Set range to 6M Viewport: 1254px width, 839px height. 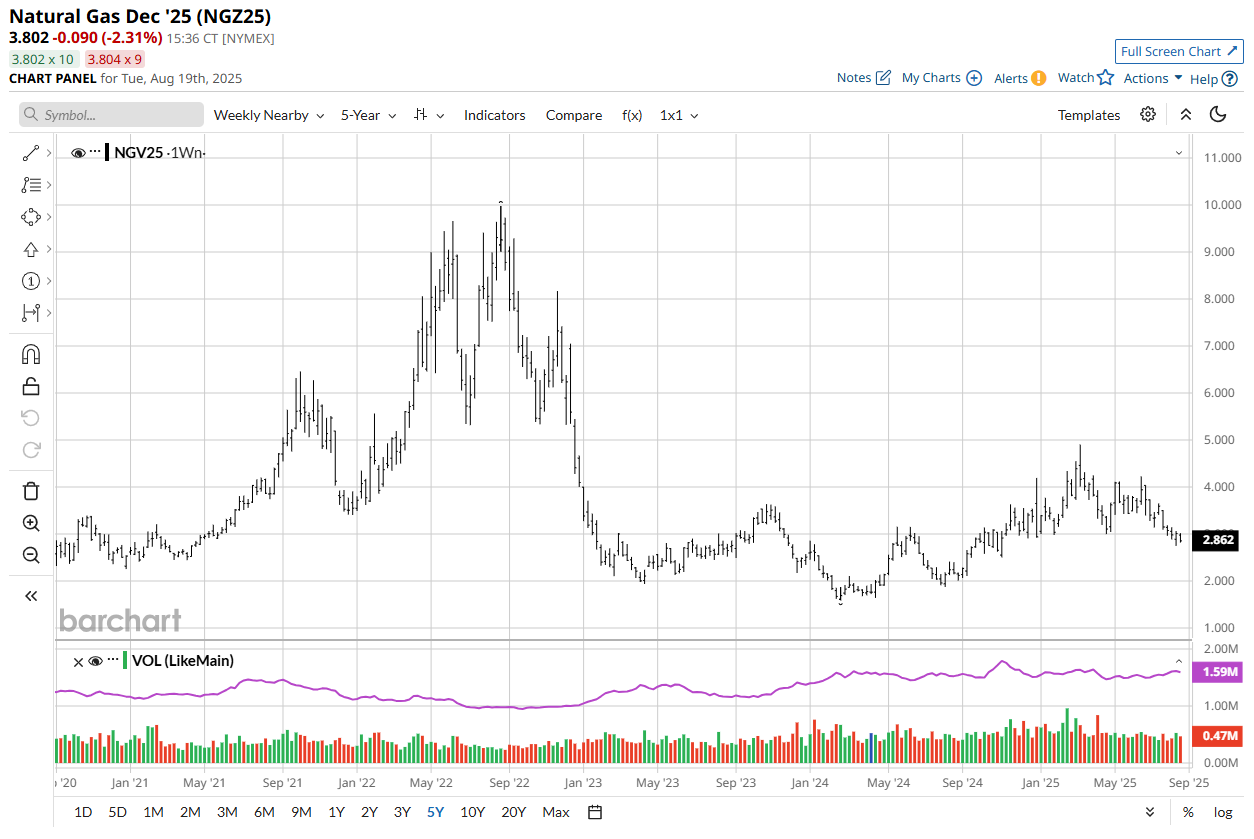point(264,812)
